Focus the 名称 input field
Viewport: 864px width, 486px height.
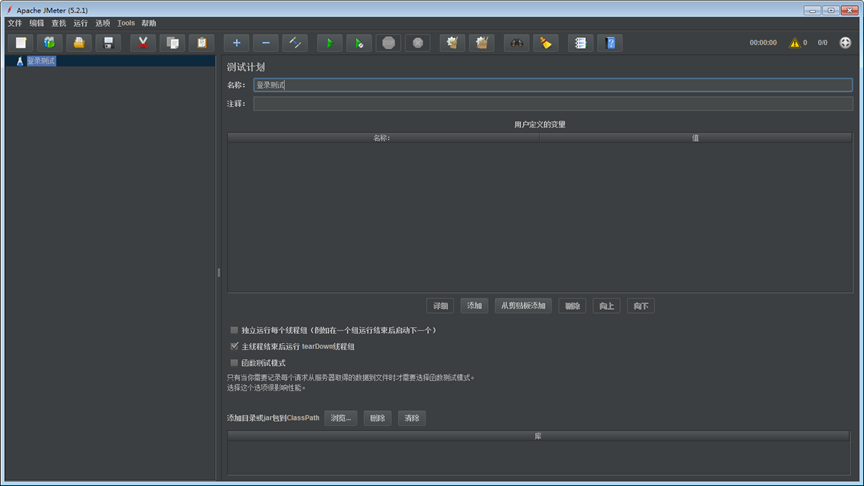pos(553,85)
